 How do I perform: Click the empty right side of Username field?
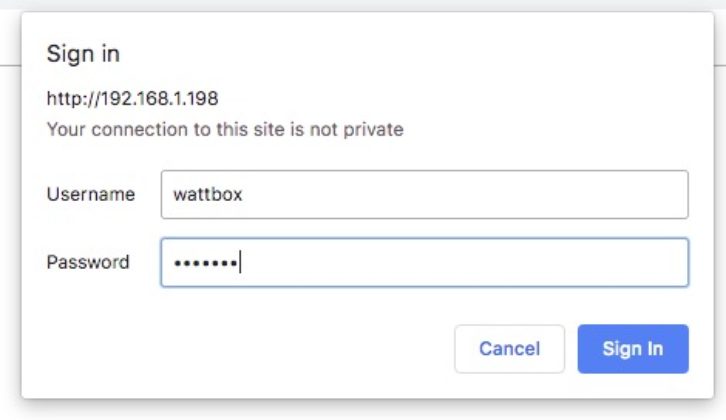pos(463,194)
